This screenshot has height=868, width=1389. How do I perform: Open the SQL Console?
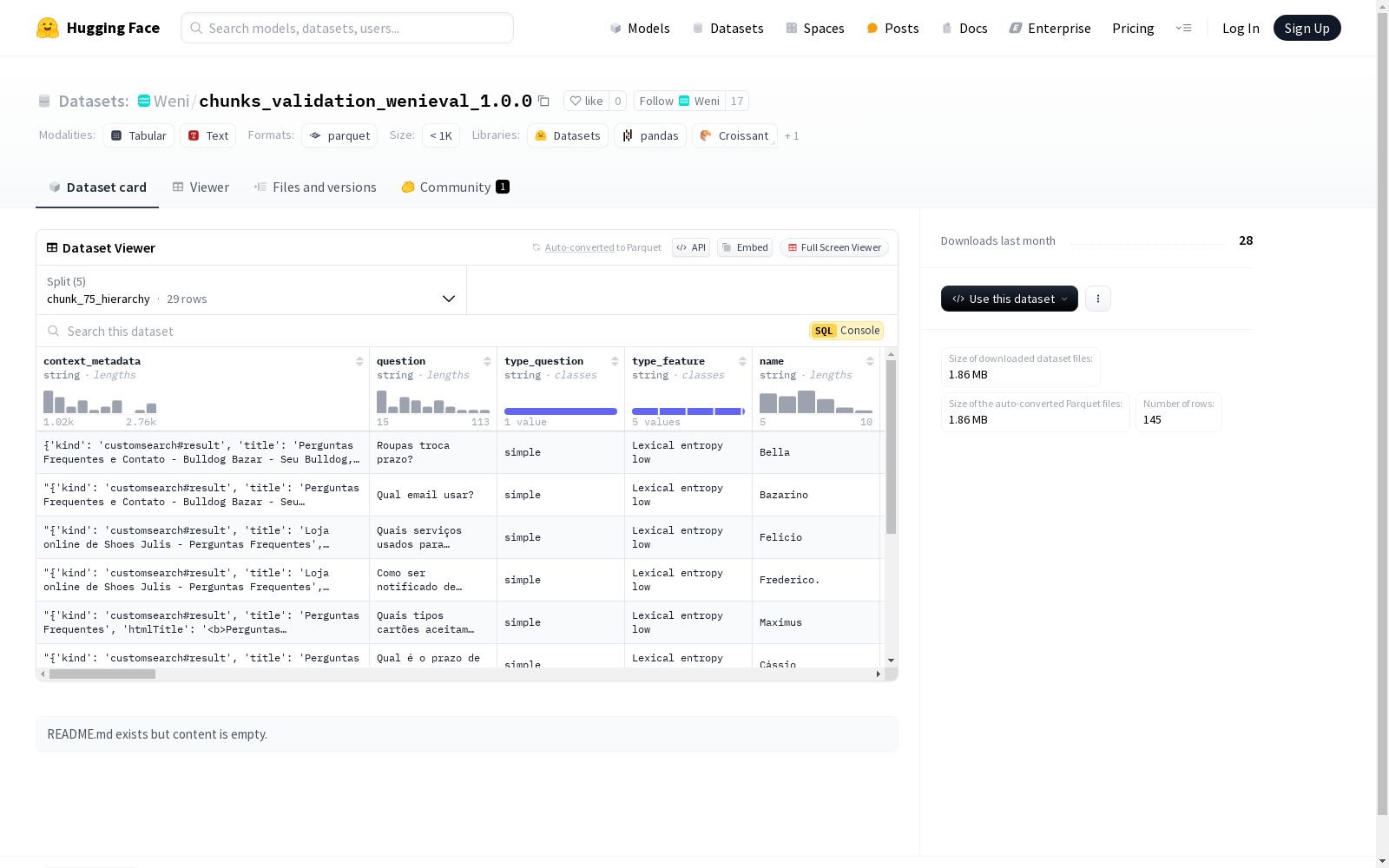(846, 331)
